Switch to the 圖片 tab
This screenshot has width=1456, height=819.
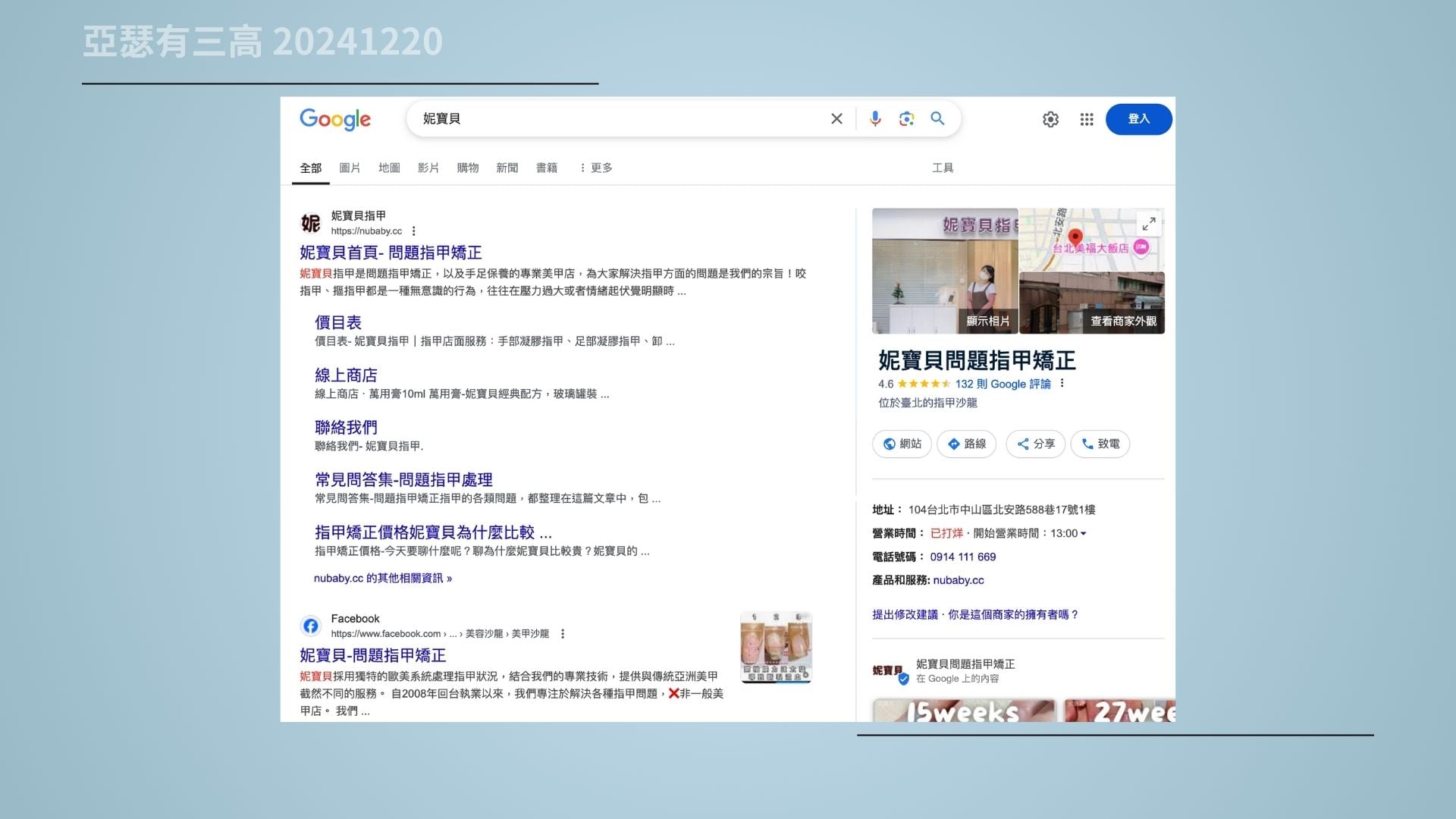(x=350, y=168)
